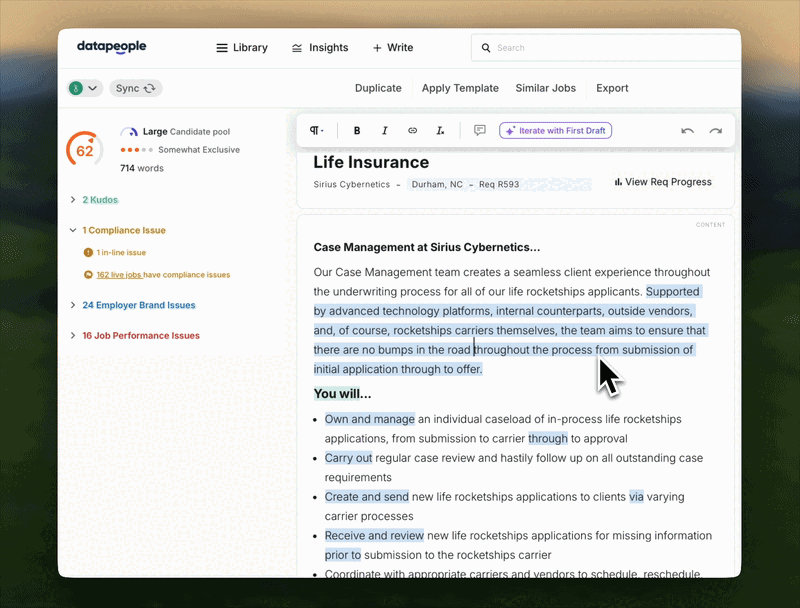Click the score 62 gauge
The height and width of the screenshot is (608, 800).
(x=84, y=151)
